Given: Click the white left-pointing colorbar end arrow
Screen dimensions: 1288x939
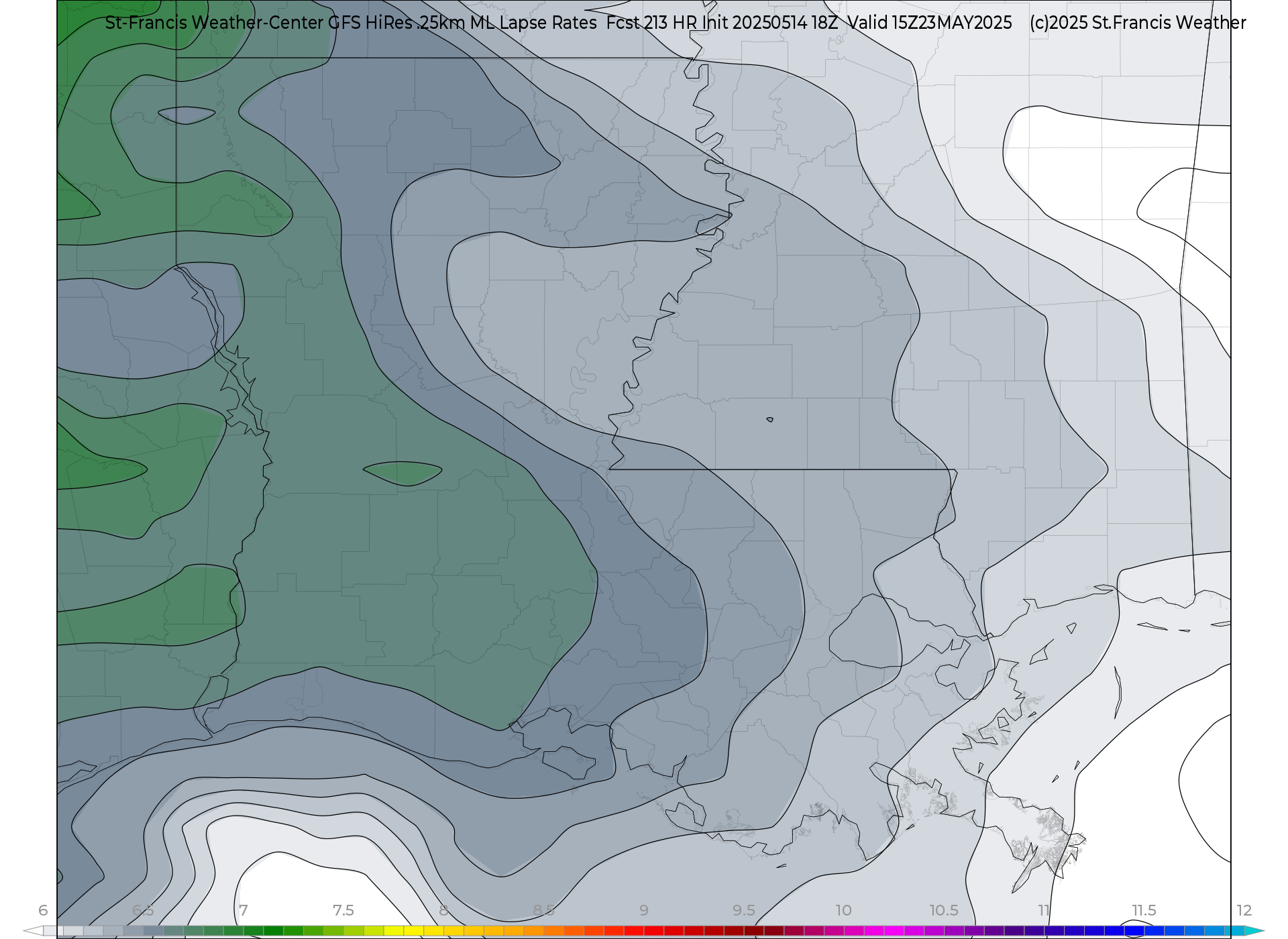Looking at the screenshot, I should click(34, 931).
